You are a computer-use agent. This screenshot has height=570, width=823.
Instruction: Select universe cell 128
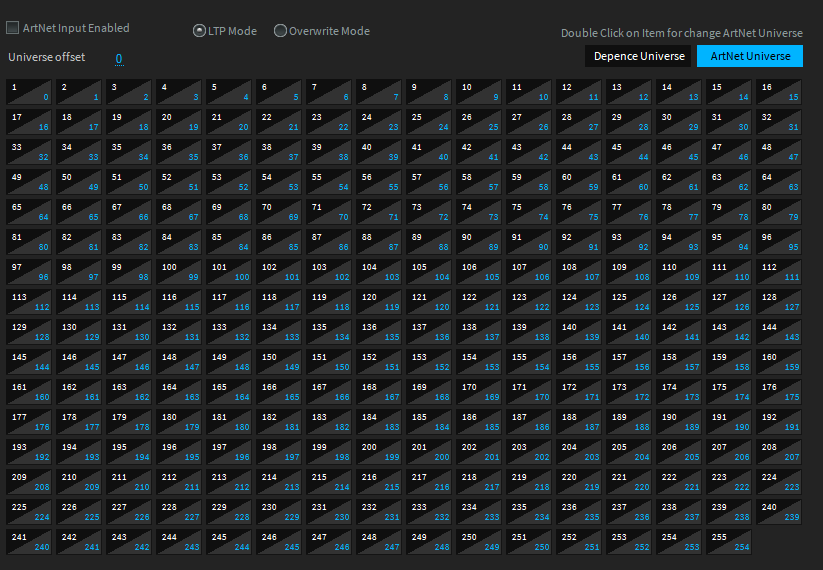779,302
